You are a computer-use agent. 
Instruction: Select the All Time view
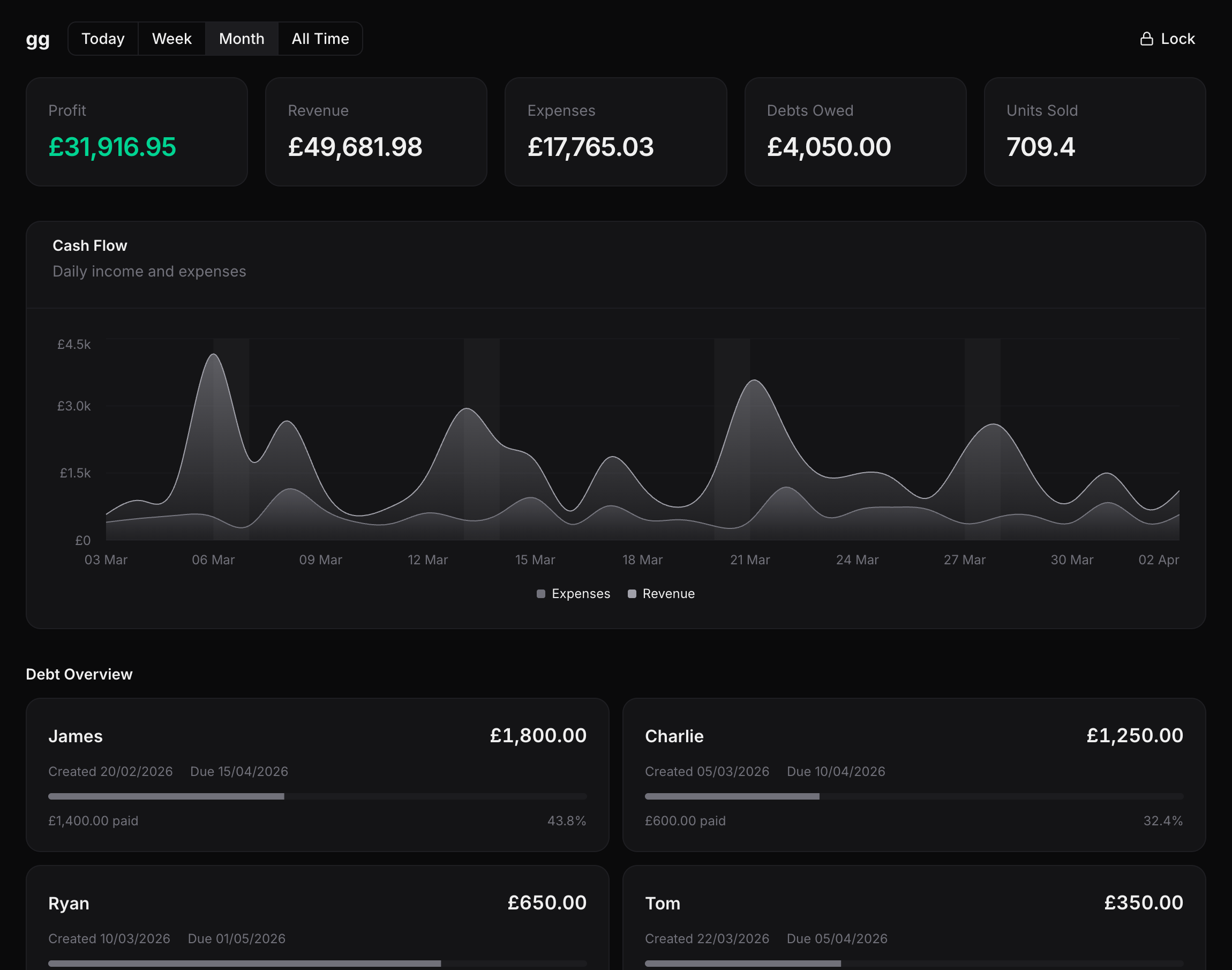click(x=320, y=38)
